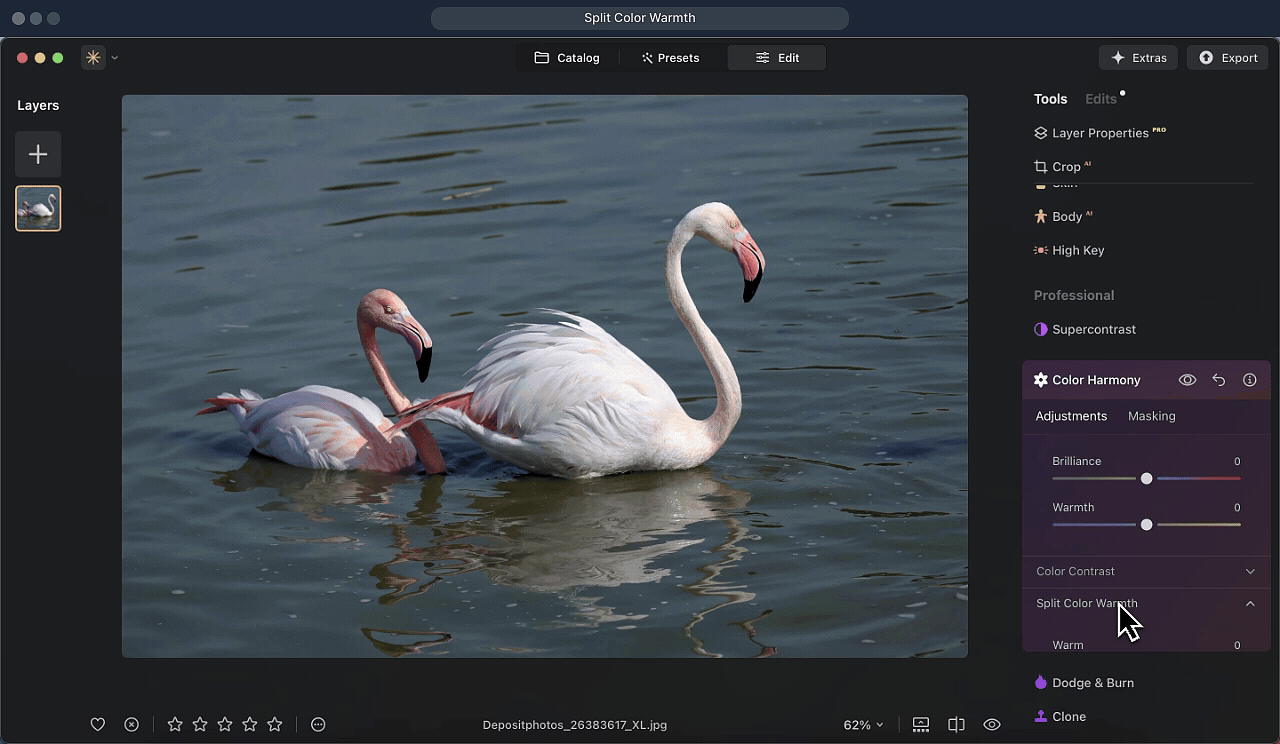Screen dimensions: 1280x744
Task: Reset Color Harmony with the undo arrow
Action: 1218,380
